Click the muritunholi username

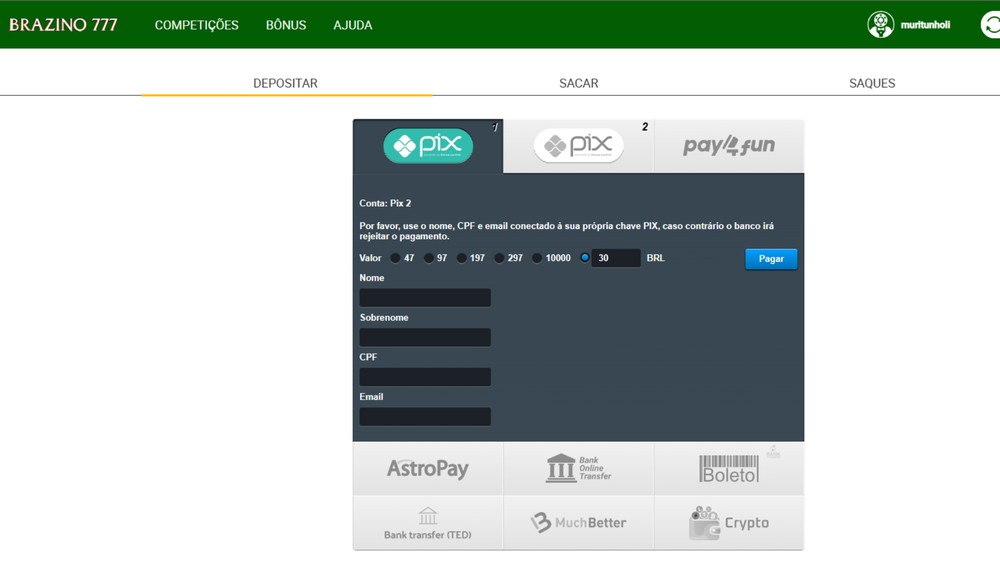(x=925, y=25)
